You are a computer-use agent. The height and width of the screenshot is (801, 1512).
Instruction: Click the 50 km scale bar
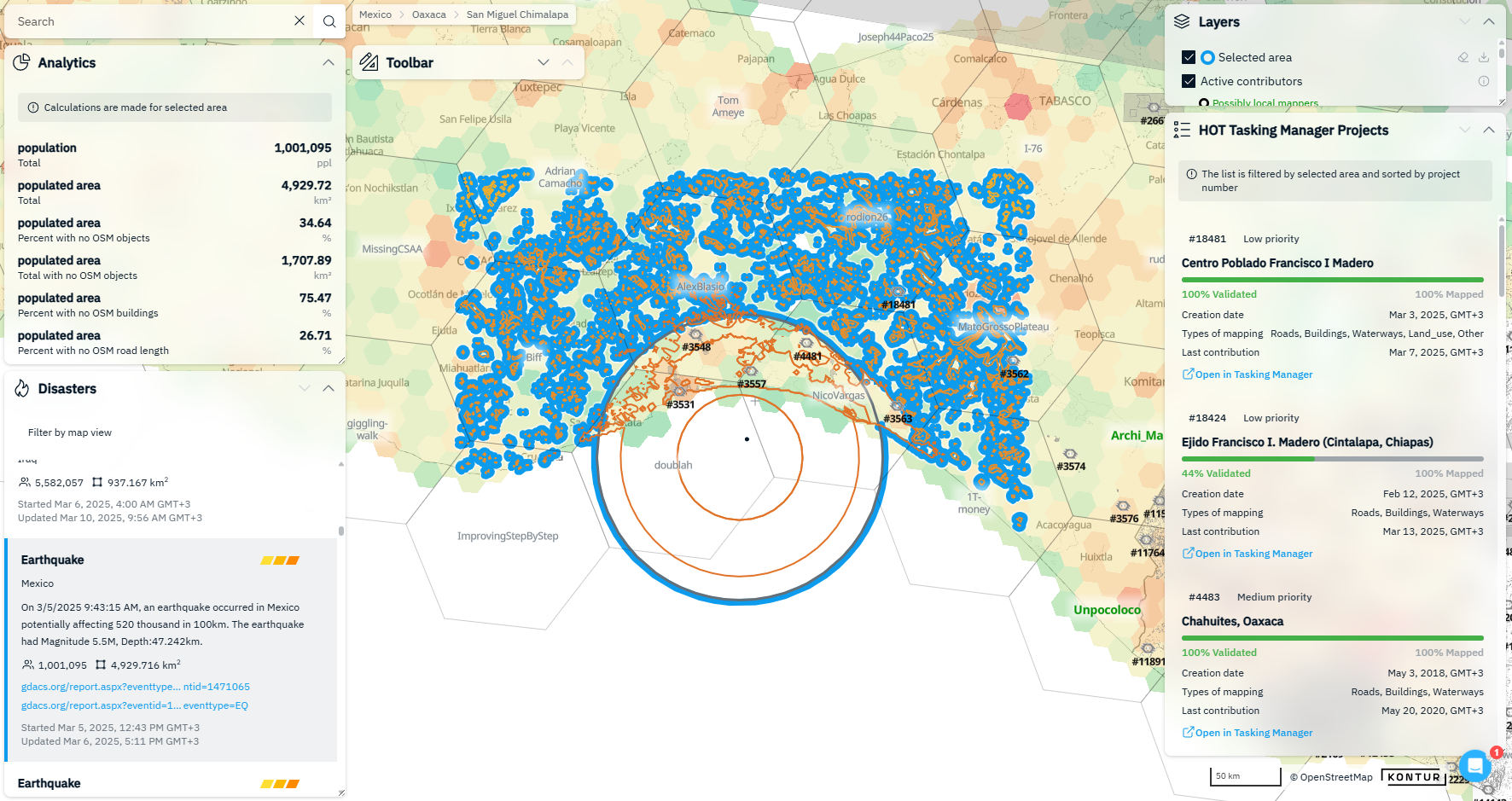point(1246,776)
